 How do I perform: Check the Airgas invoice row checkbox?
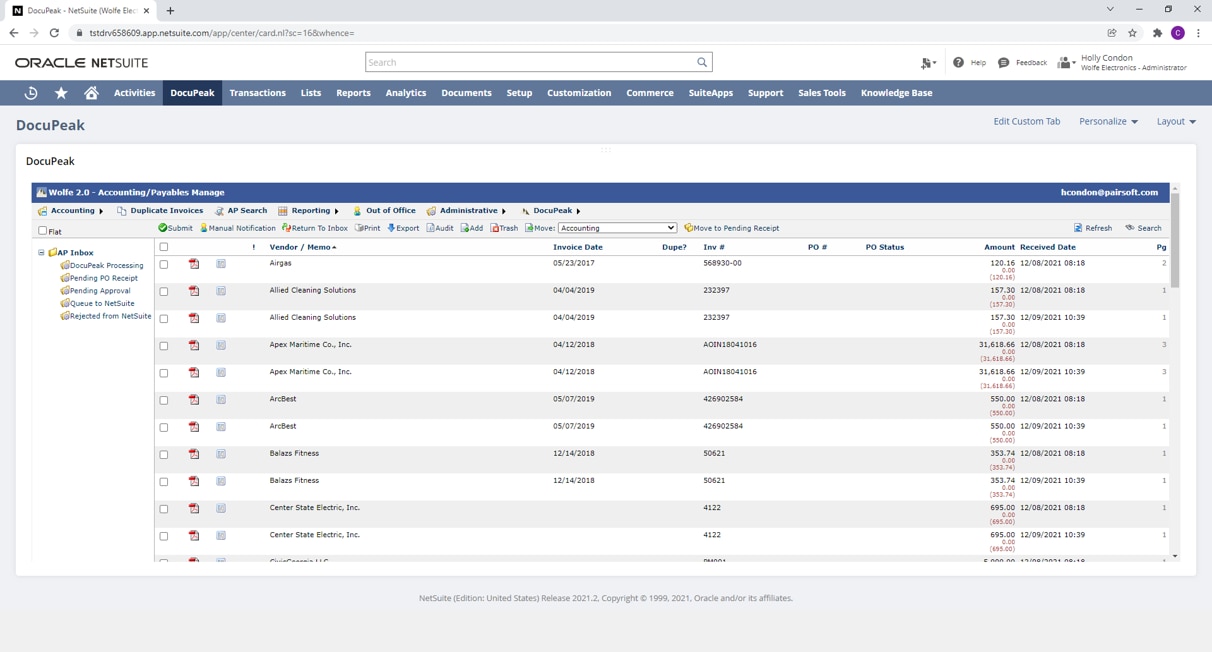click(x=164, y=265)
